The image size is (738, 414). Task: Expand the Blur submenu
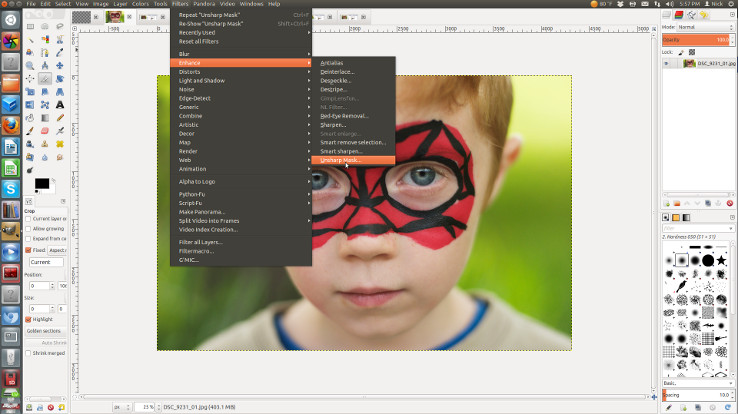coord(241,54)
